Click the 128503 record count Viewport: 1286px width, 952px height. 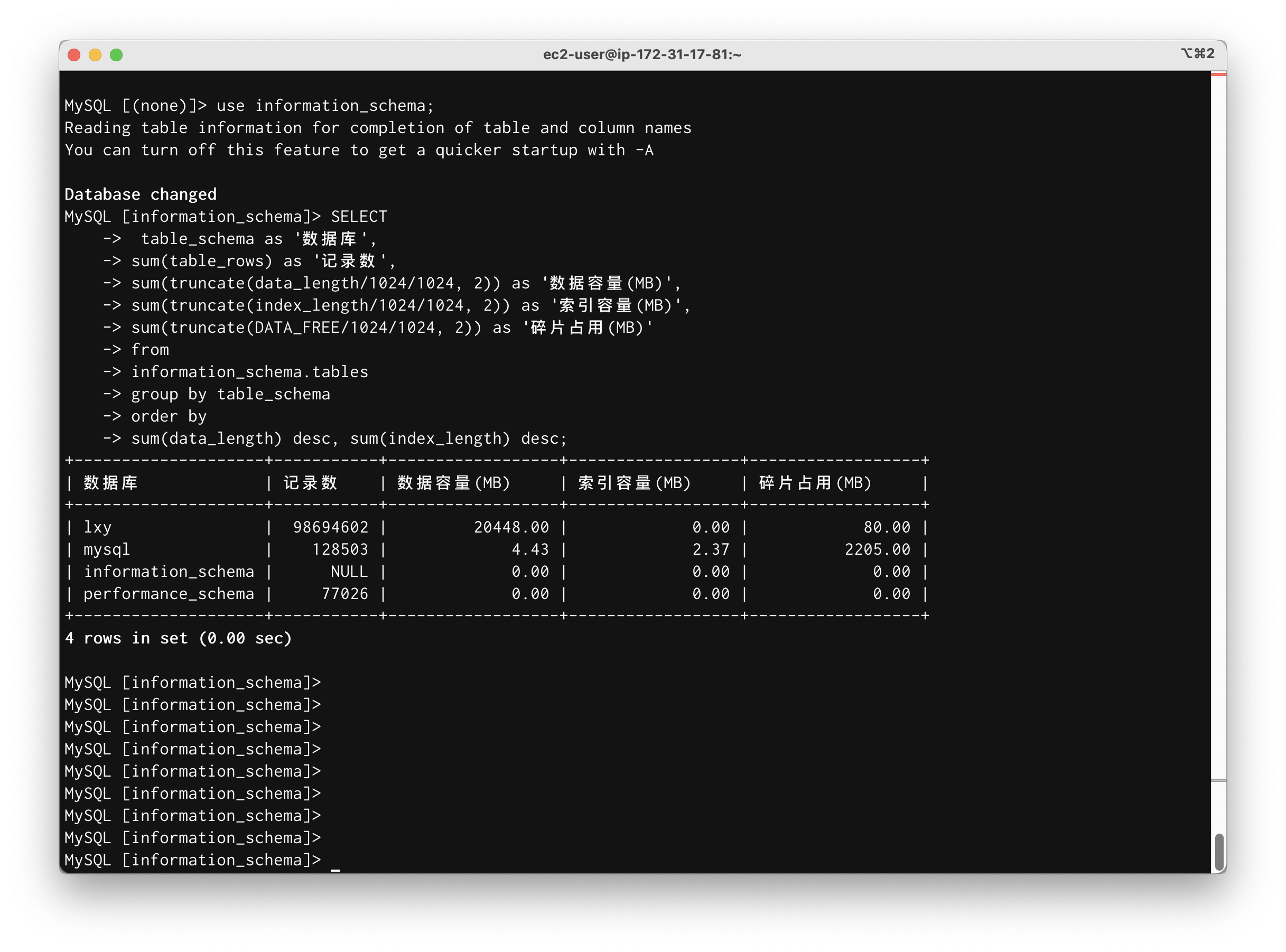pyautogui.click(x=340, y=549)
